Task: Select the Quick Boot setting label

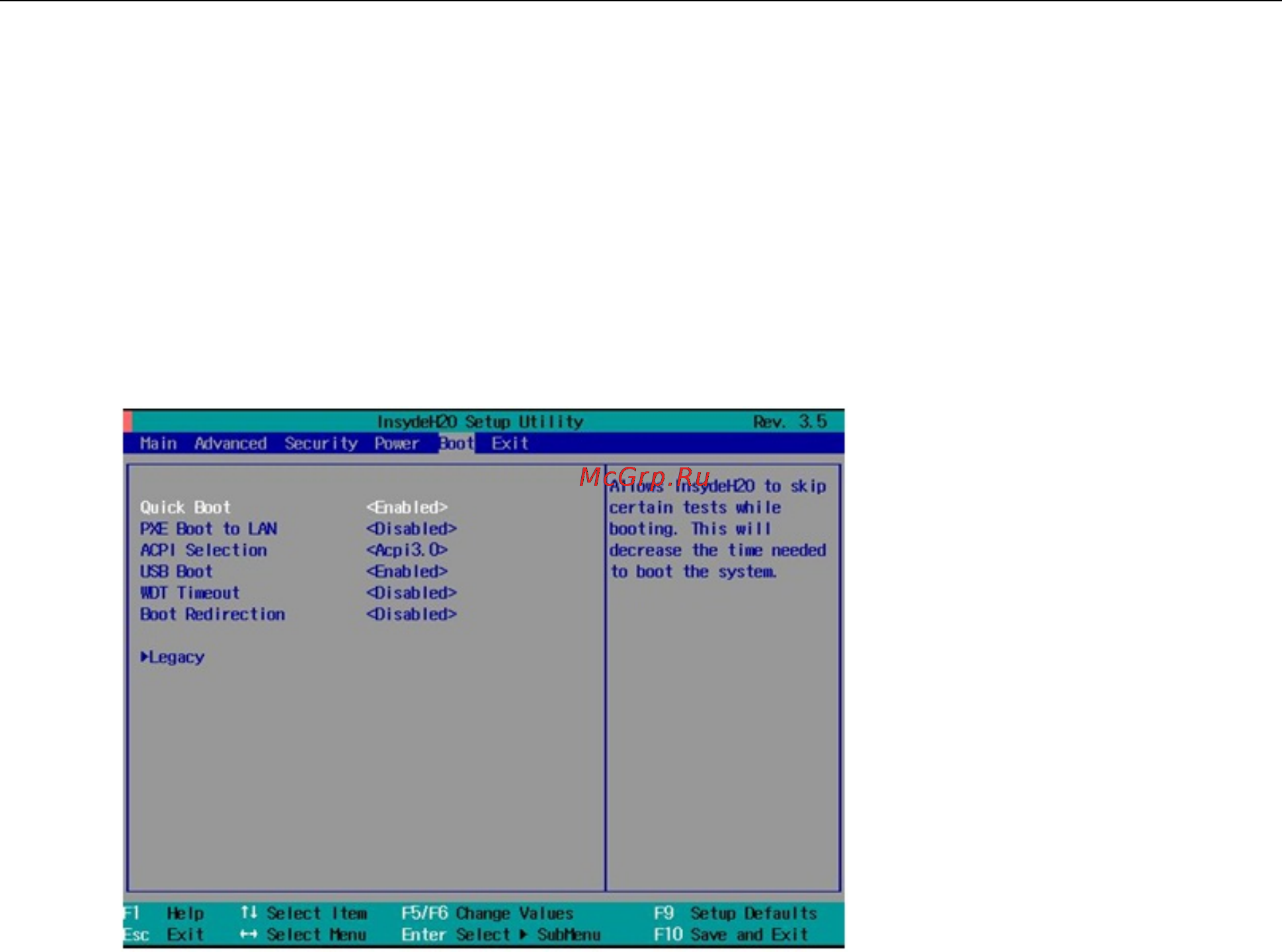Action: (185, 508)
